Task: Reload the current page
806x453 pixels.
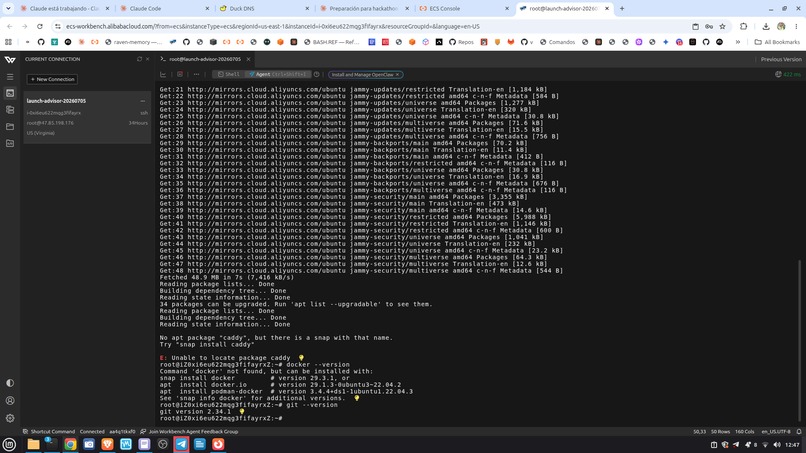Action: coord(40,26)
